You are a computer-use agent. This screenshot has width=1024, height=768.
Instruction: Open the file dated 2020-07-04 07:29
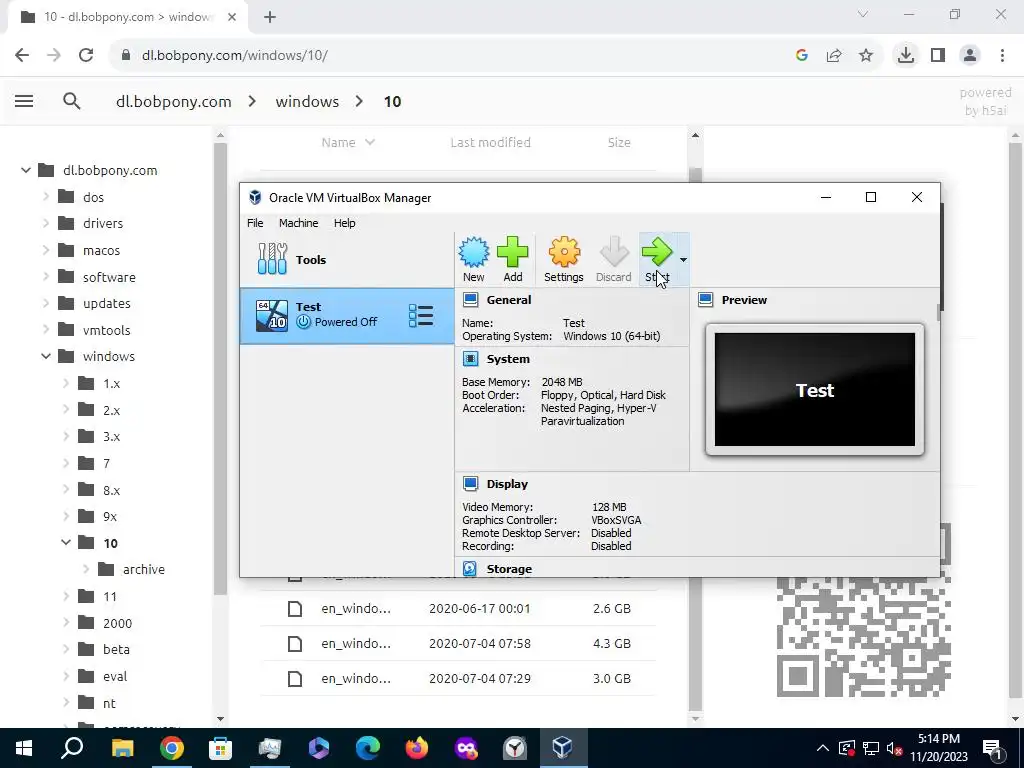coord(458,679)
